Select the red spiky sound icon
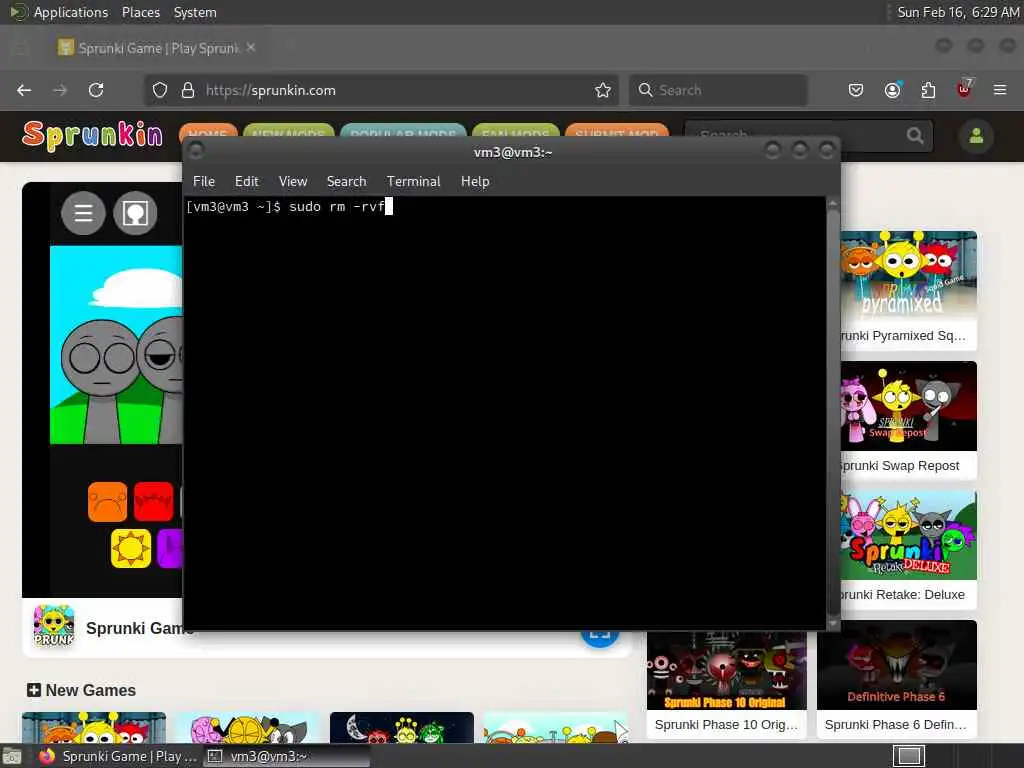 pos(153,502)
